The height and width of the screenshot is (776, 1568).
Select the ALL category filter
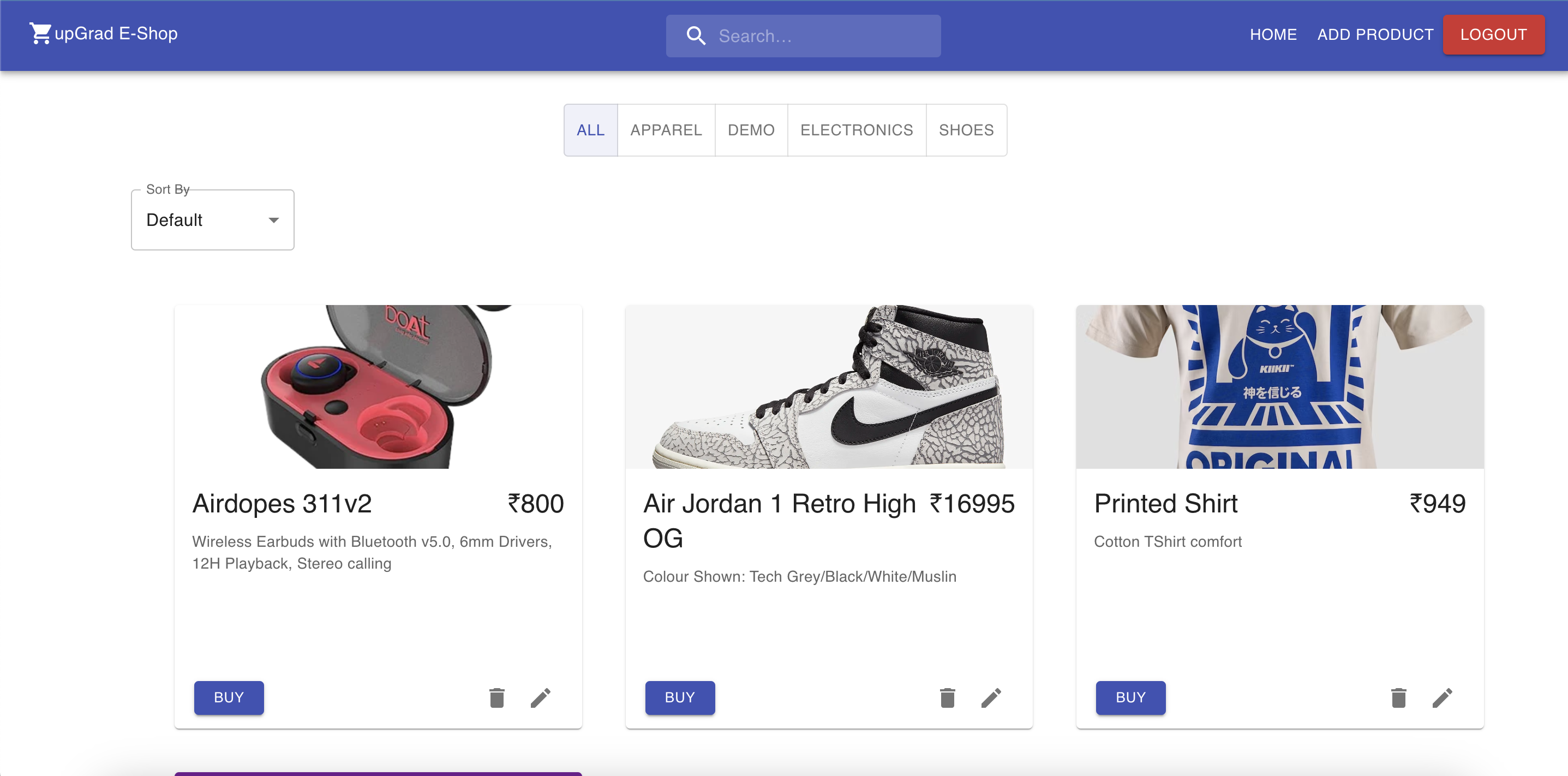coord(590,130)
